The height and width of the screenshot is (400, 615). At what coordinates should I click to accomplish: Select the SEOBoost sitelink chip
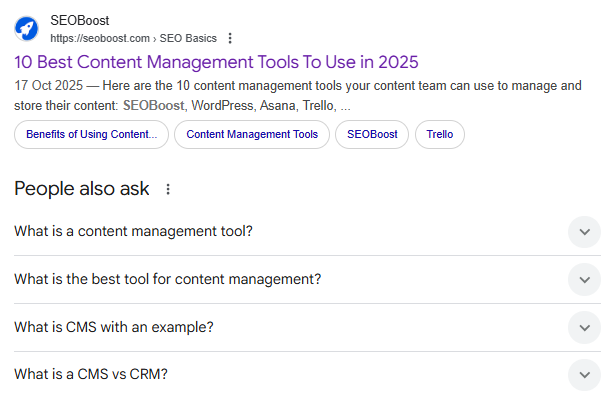point(372,135)
